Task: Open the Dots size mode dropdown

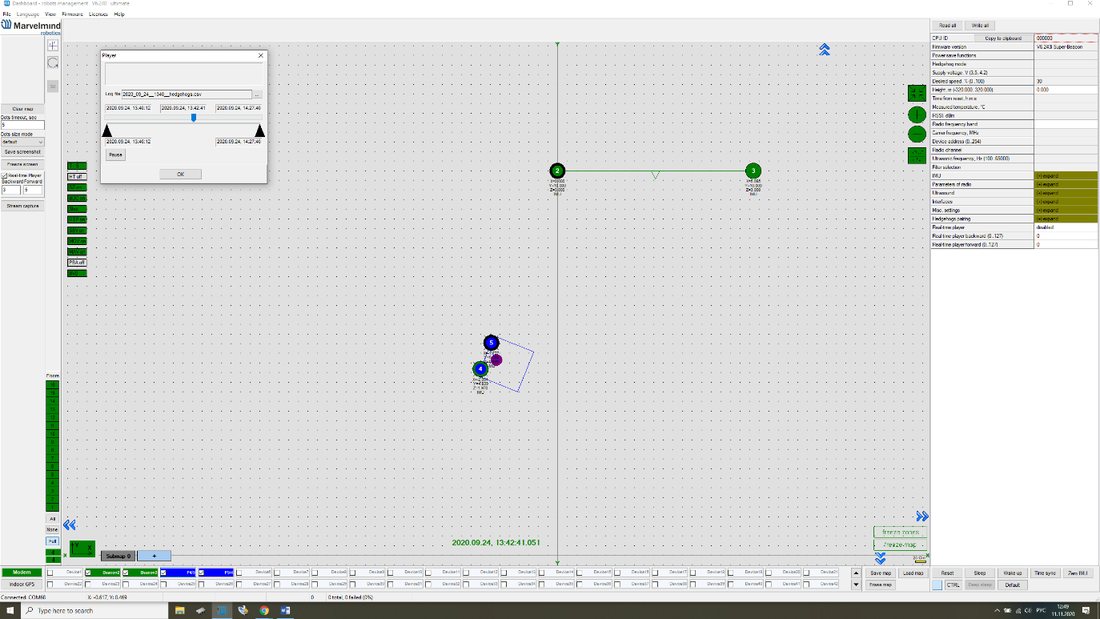Action: pos(22,142)
